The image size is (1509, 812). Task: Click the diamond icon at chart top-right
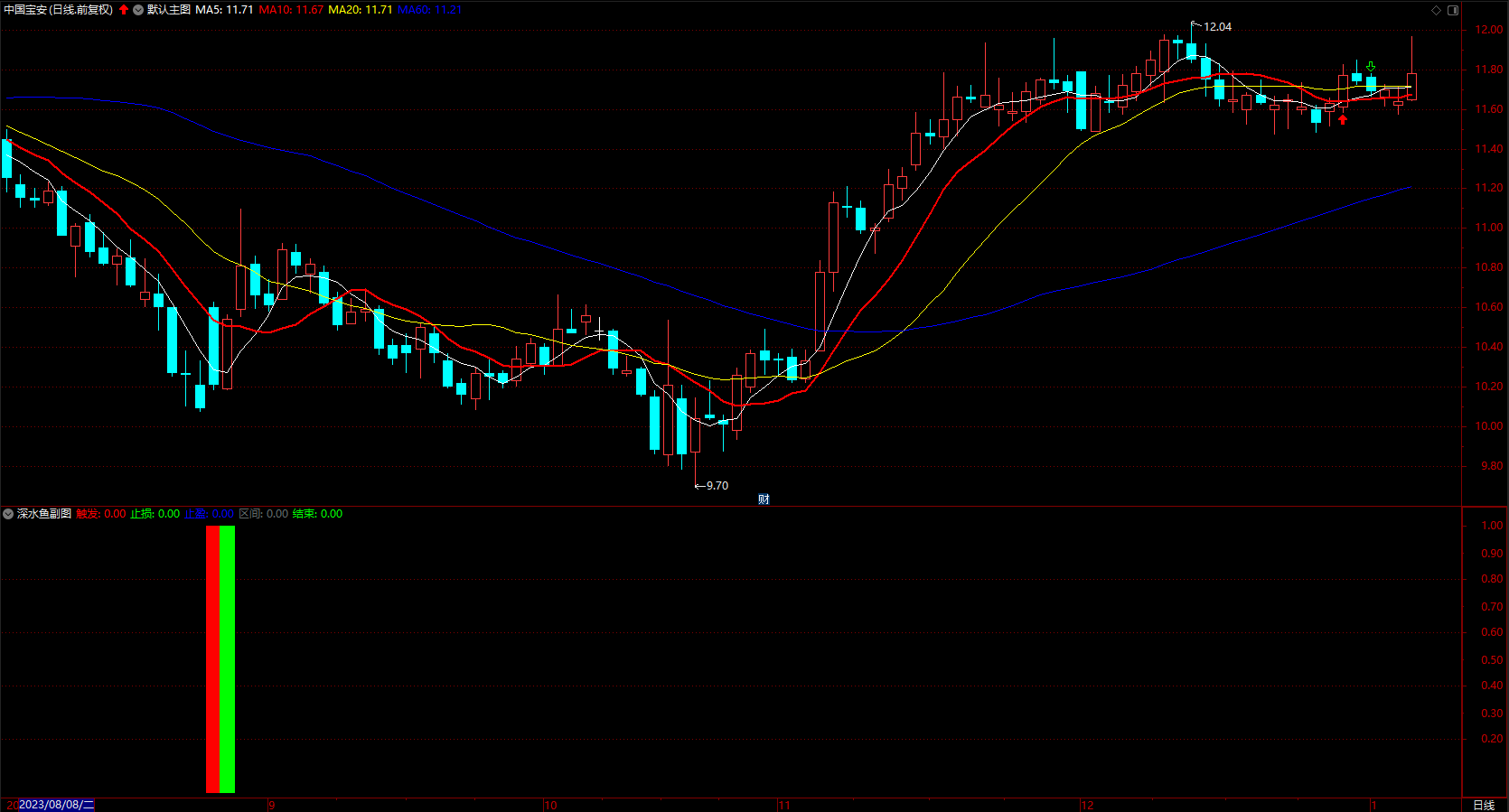pos(1436,10)
